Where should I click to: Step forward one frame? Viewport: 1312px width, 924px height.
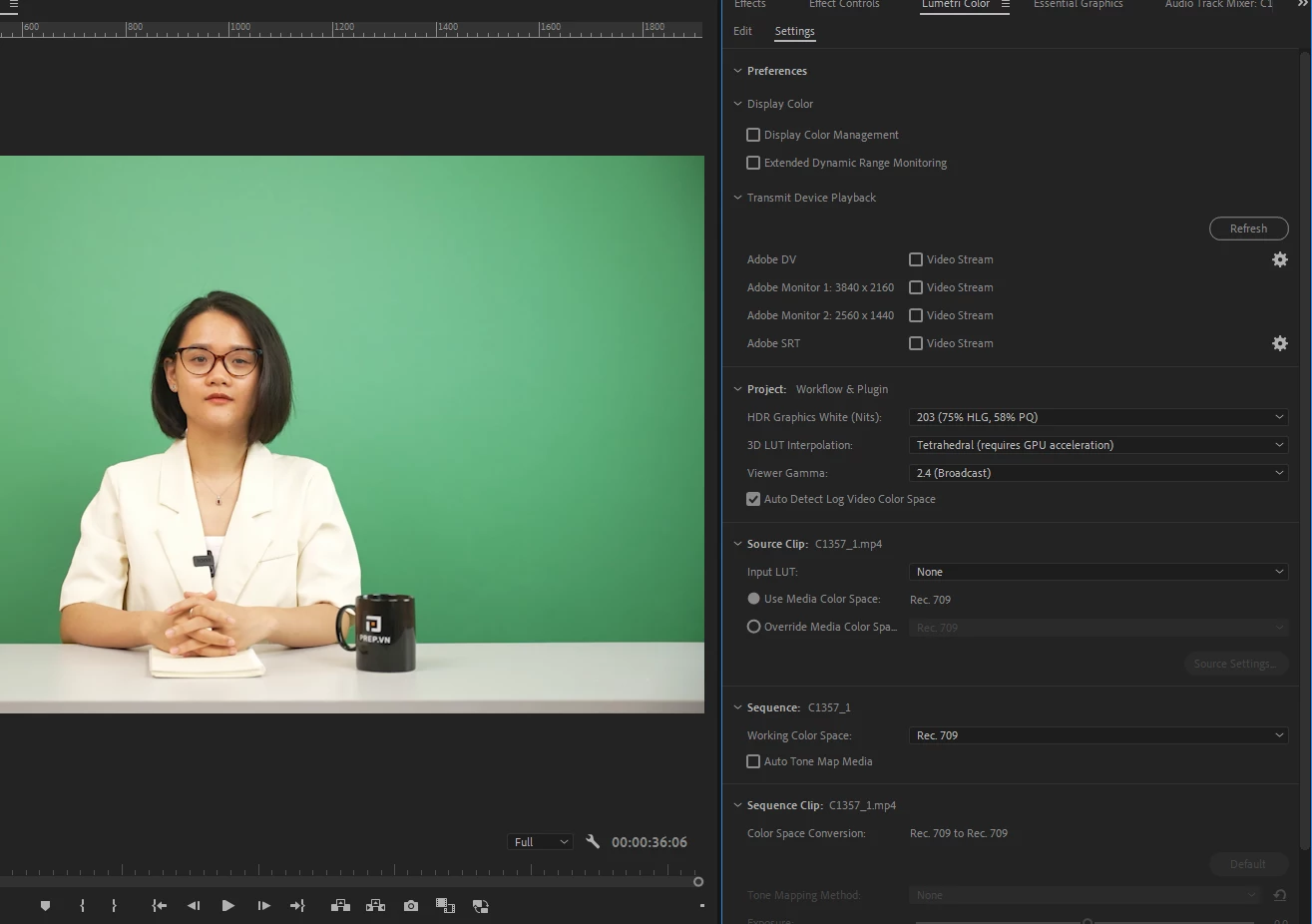pos(263,906)
